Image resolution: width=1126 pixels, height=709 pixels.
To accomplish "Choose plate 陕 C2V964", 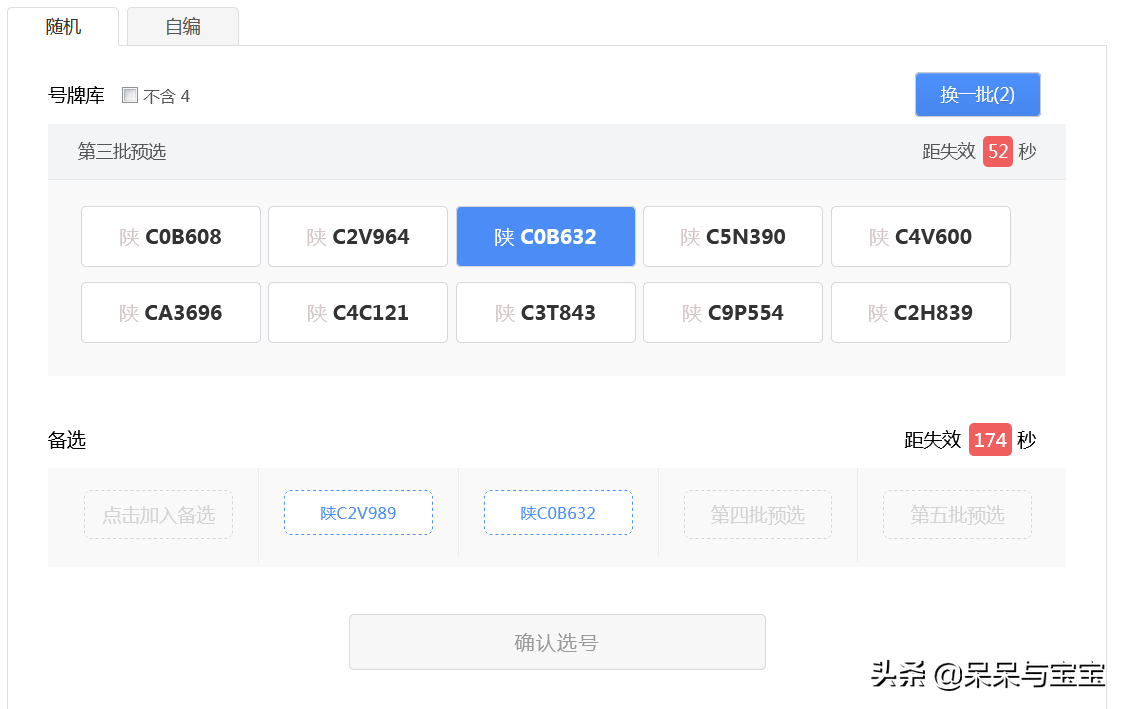I will click(358, 236).
